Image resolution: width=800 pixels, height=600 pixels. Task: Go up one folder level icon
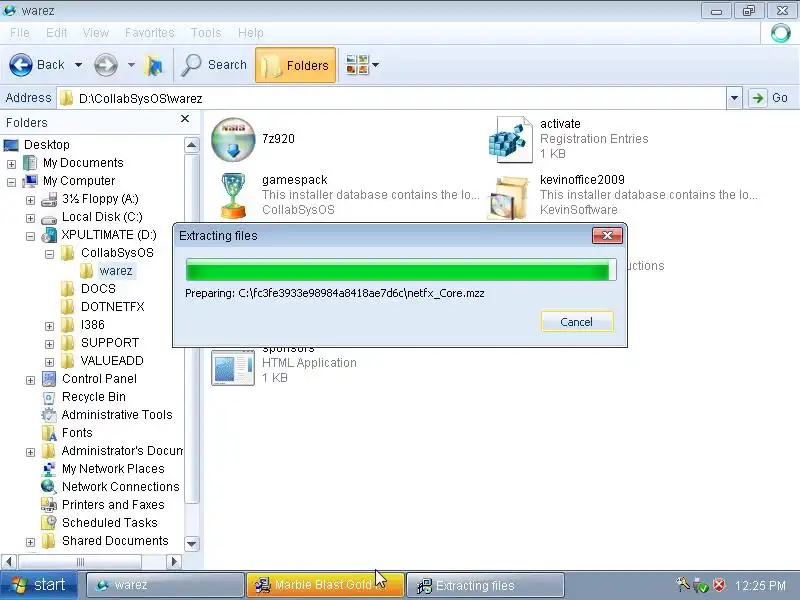pos(154,65)
